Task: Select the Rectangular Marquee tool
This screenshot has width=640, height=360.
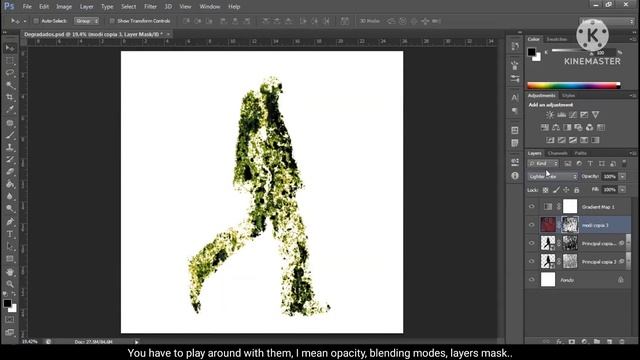Action: click(x=10, y=61)
